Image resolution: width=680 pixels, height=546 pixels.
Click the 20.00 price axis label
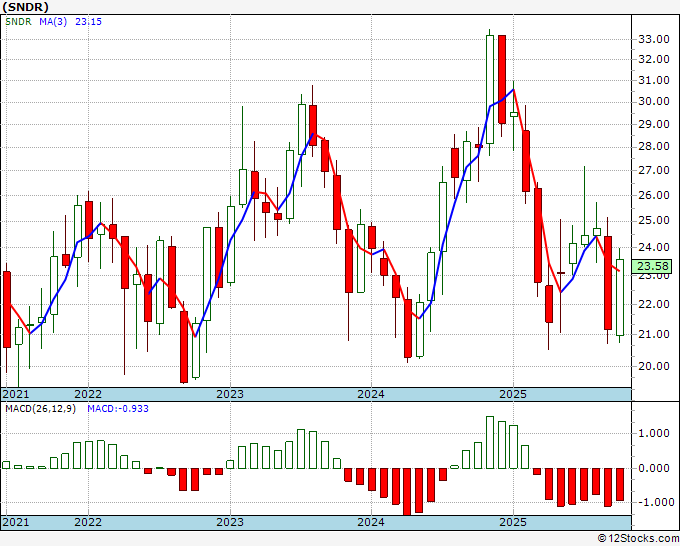[654, 366]
